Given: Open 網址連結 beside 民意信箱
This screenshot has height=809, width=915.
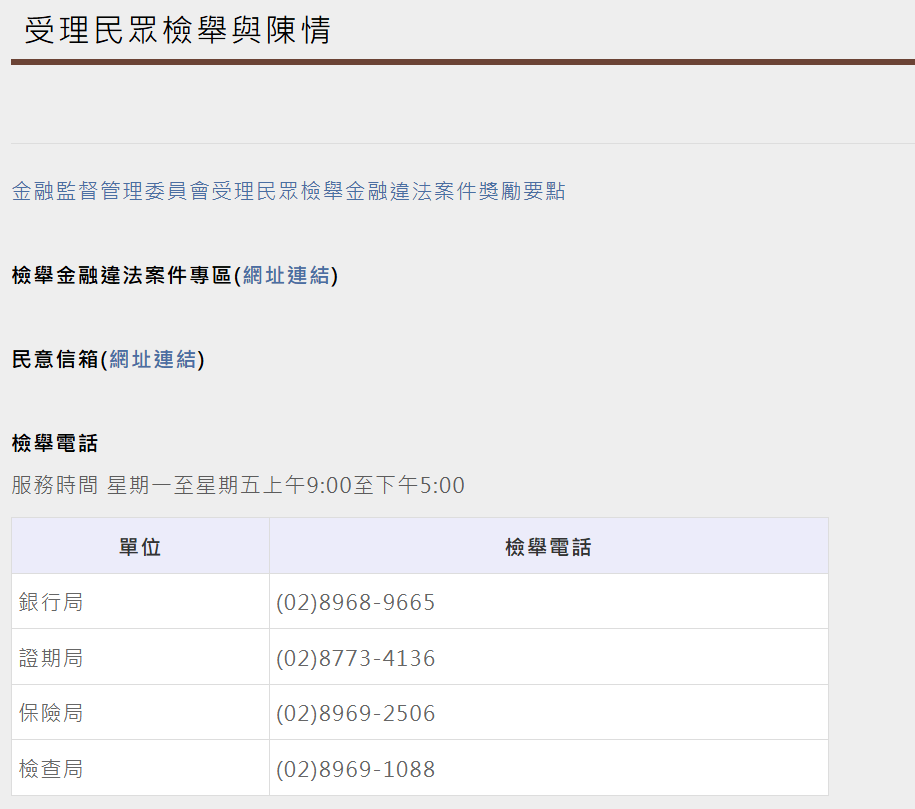Looking at the screenshot, I should point(153,360).
